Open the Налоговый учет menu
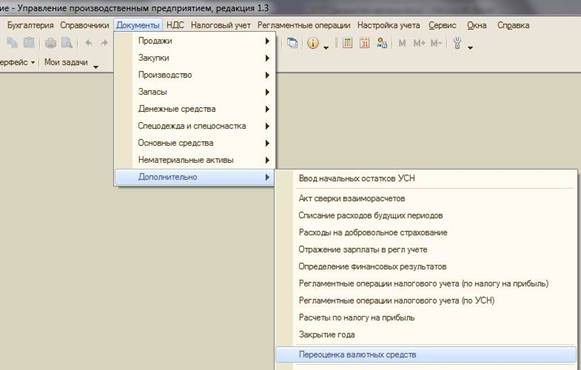Image resolution: width=581 pixels, height=370 pixels. tap(220, 26)
